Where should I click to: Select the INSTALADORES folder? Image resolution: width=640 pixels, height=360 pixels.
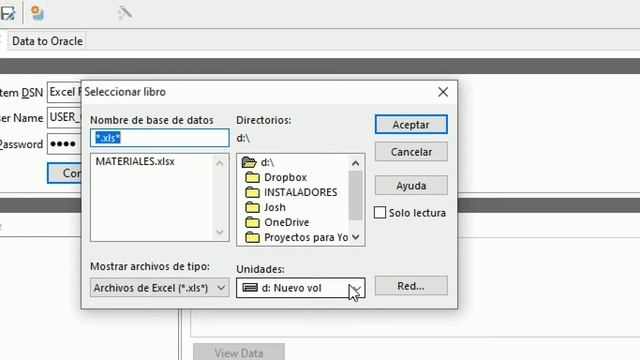coord(300,192)
